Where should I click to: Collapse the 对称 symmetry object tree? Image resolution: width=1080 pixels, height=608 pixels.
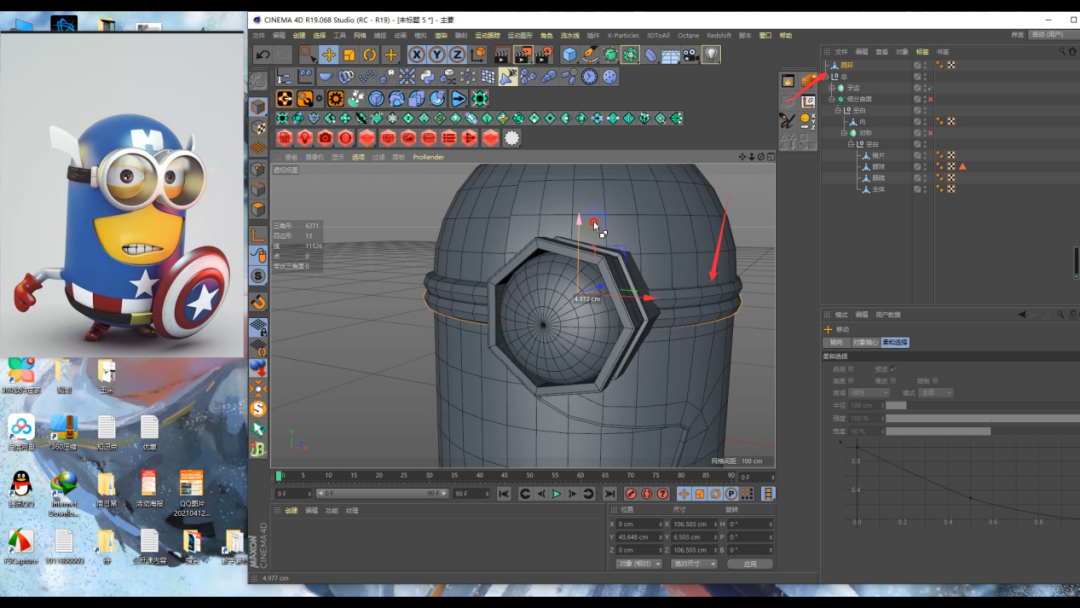click(845, 133)
